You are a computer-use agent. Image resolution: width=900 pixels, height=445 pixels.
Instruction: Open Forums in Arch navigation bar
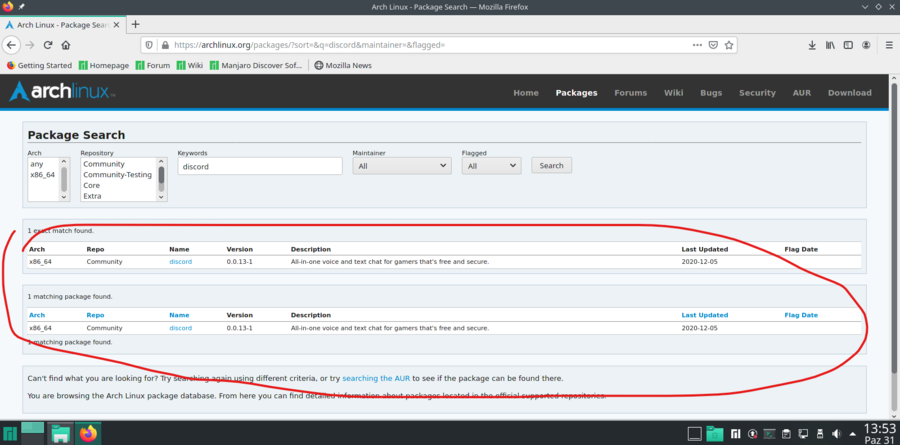tap(630, 92)
